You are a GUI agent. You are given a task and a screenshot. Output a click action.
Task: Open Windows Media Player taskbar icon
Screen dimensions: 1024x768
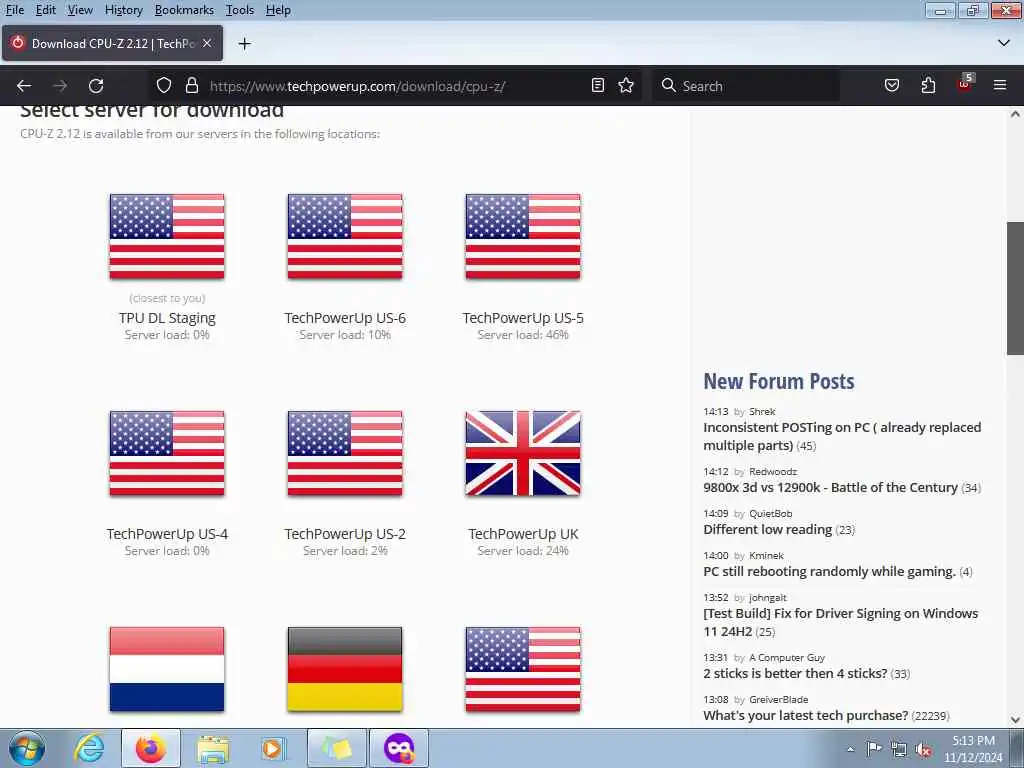[273, 748]
